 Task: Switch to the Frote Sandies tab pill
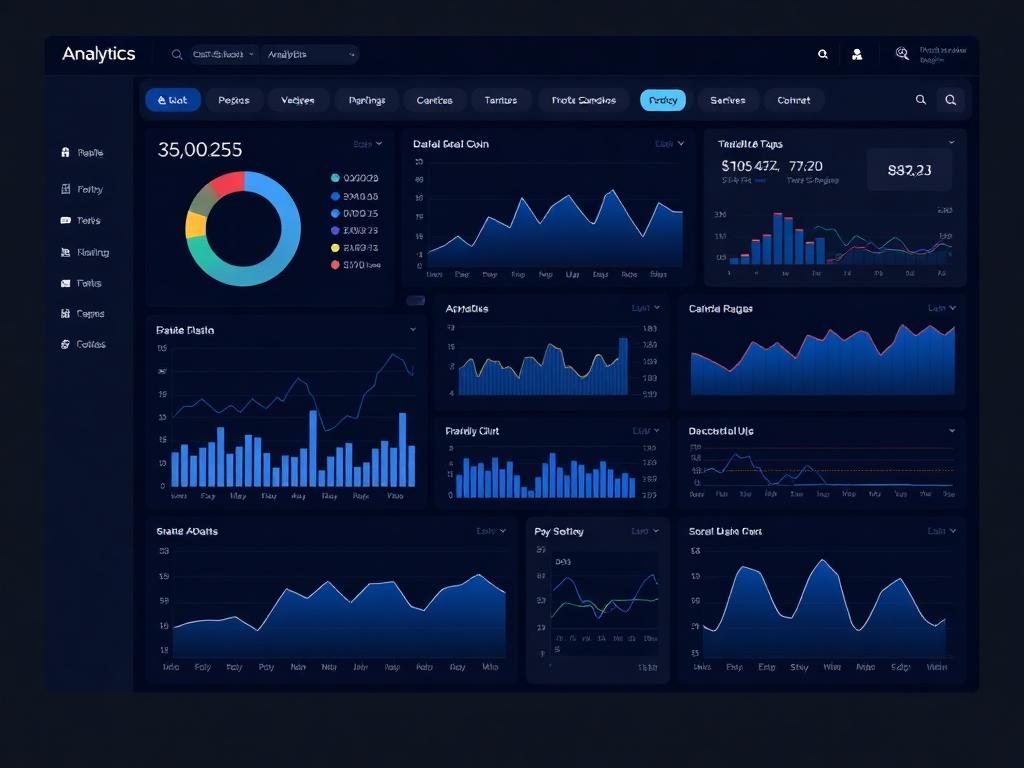click(584, 100)
